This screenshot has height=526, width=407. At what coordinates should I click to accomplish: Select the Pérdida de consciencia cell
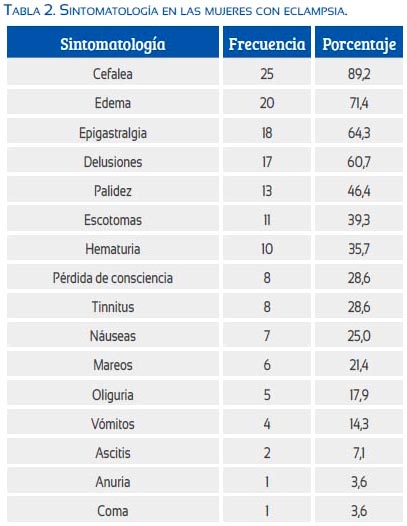tap(113, 278)
